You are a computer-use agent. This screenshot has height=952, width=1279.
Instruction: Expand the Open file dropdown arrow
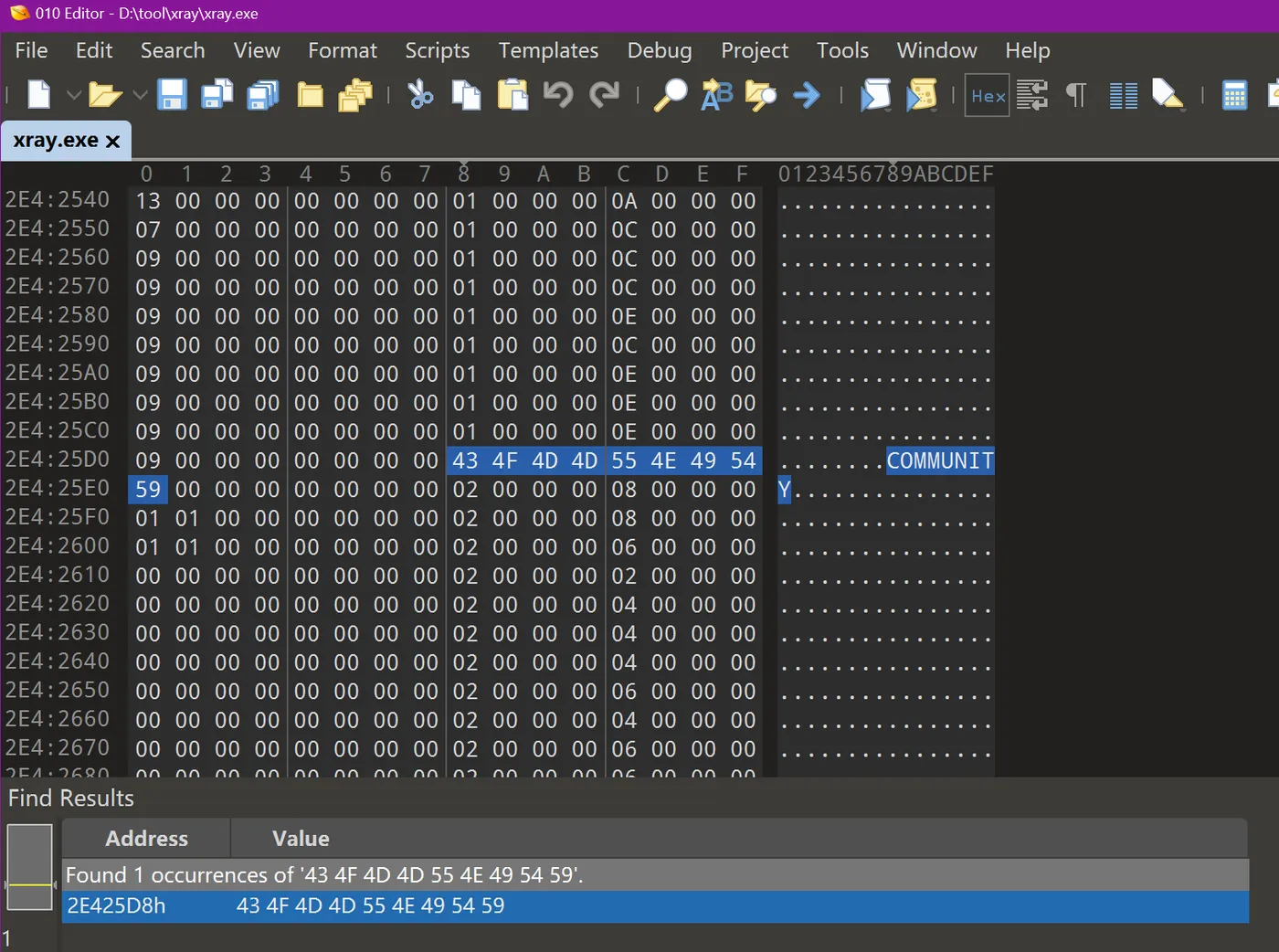click(140, 95)
